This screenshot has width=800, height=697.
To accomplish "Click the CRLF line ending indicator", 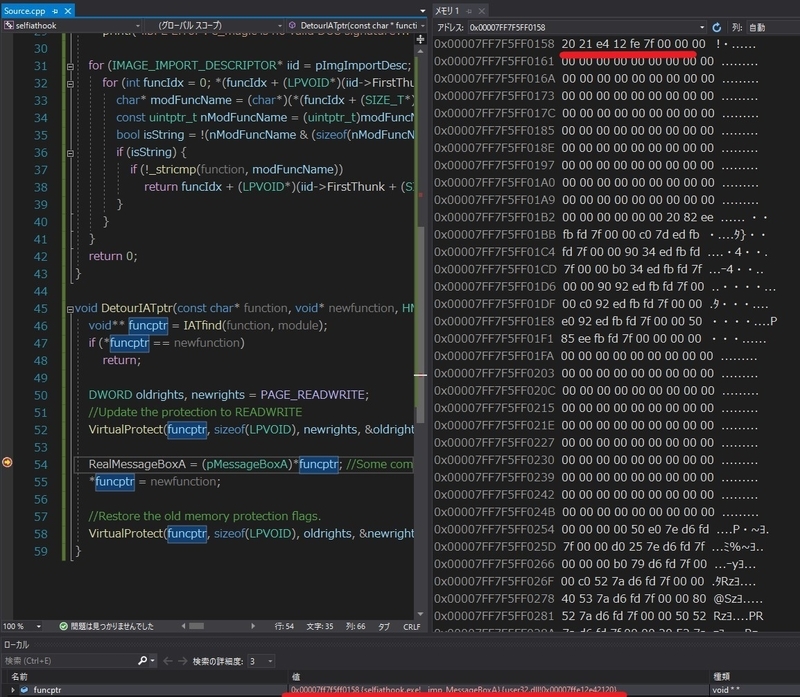I will click(x=412, y=626).
